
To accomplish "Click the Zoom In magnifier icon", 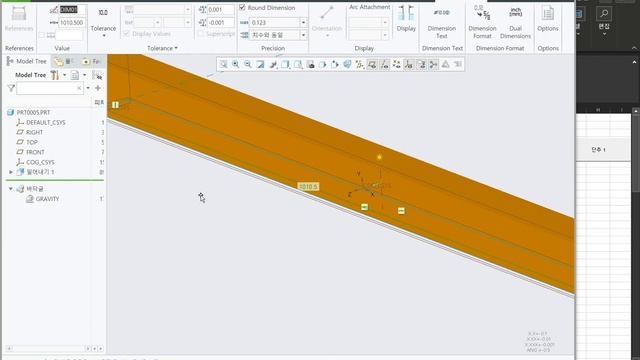I will [x=236, y=64].
